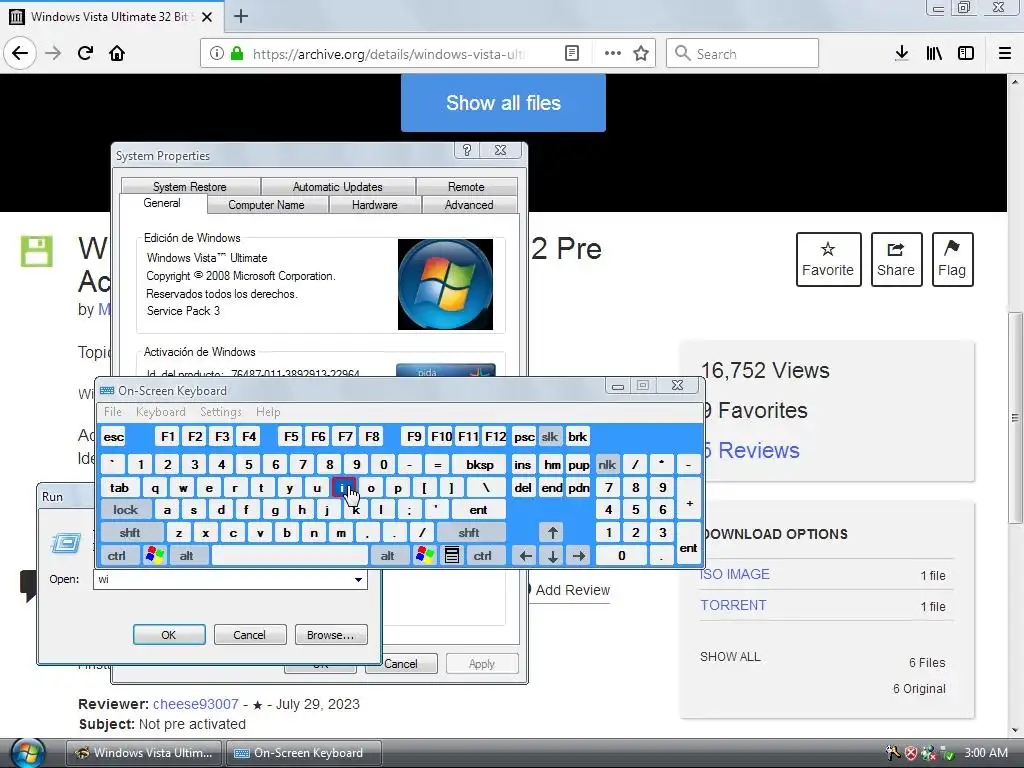This screenshot has height=768, width=1024.
Task: Click the right Windows logo key on keyboard
Action: pos(424,556)
